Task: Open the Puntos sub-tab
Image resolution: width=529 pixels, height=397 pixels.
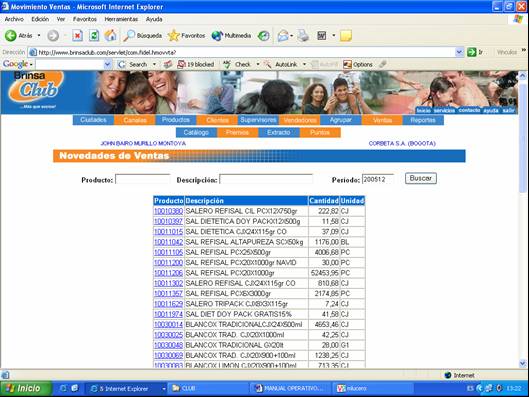Action: coord(320,133)
